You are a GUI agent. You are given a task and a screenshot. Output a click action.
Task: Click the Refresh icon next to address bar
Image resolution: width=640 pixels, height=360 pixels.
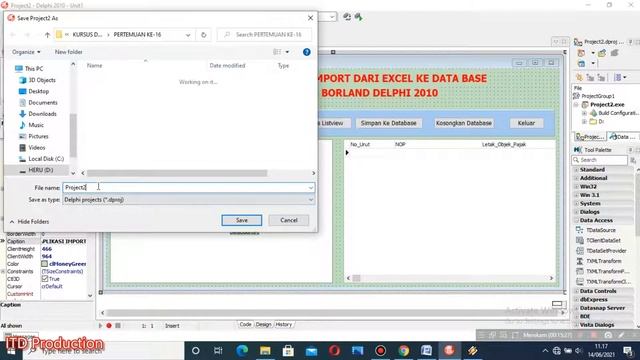click(203, 35)
